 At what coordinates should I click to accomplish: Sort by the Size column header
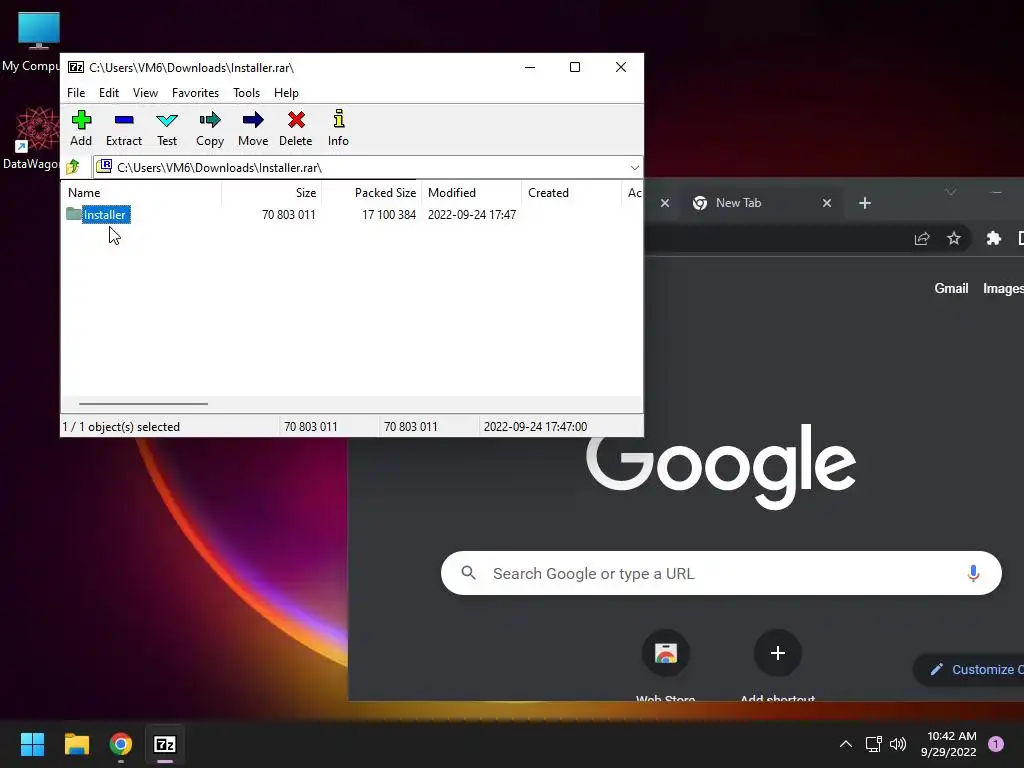[x=271, y=193]
